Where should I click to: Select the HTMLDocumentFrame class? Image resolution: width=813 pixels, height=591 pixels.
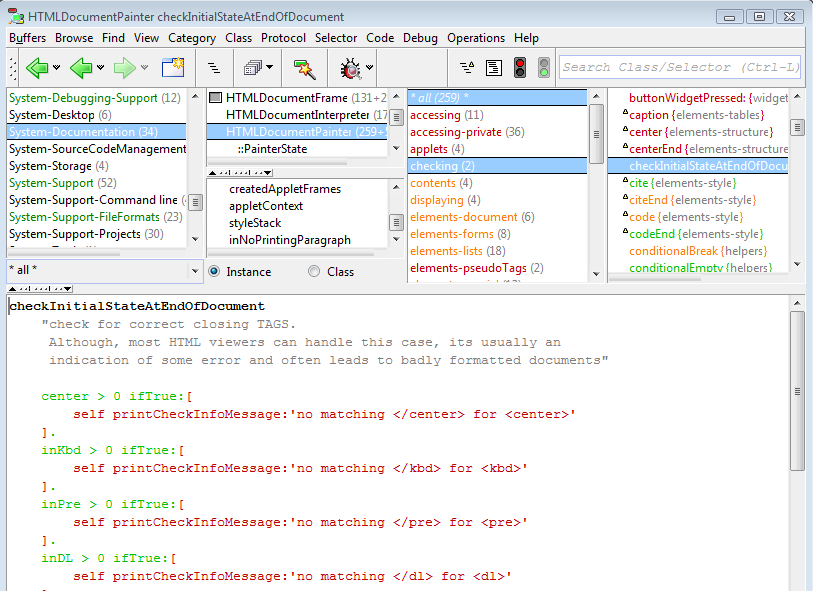pyautogui.click(x=297, y=98)
